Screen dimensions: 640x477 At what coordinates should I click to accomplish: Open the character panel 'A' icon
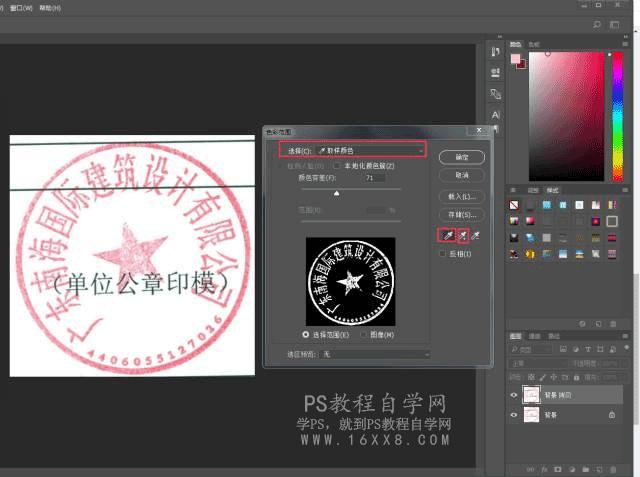click(496, 115)
